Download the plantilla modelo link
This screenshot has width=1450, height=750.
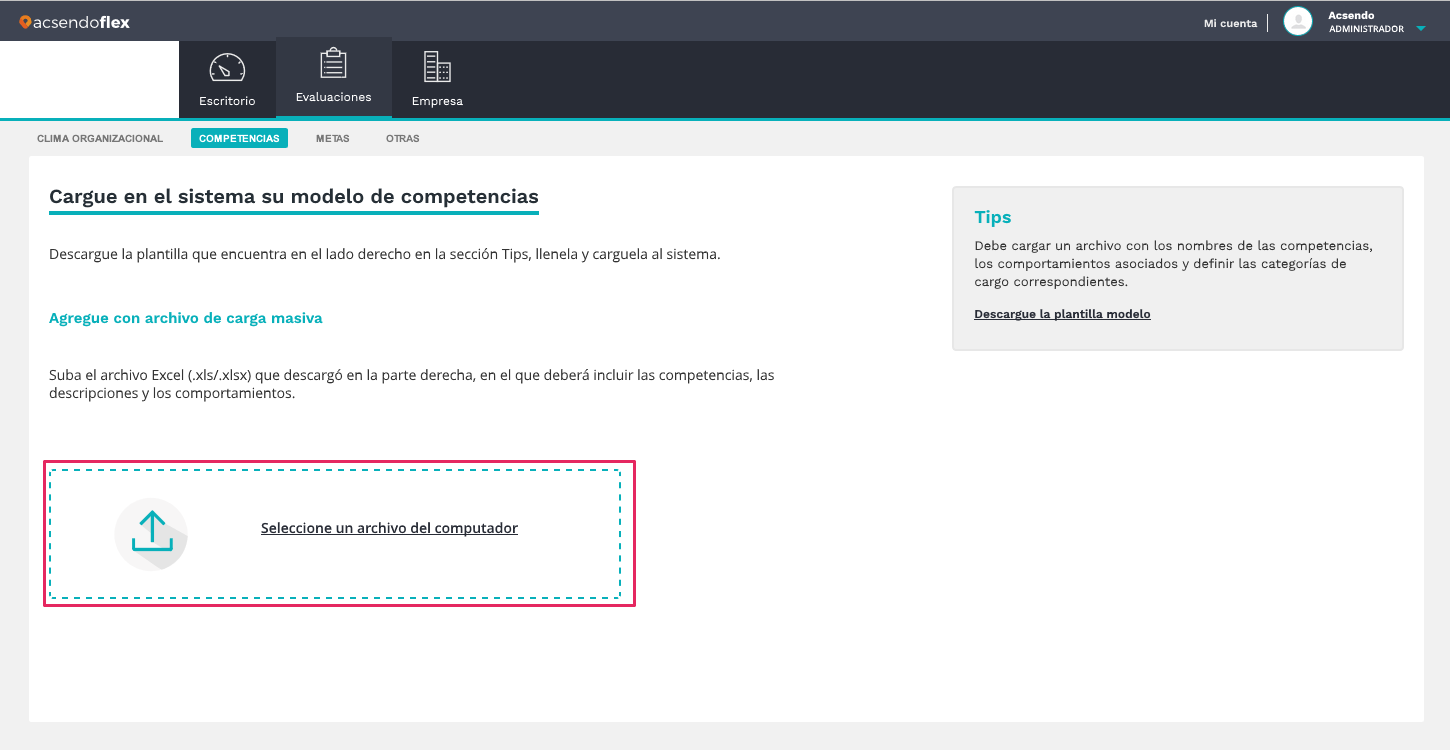point(1062,314)
